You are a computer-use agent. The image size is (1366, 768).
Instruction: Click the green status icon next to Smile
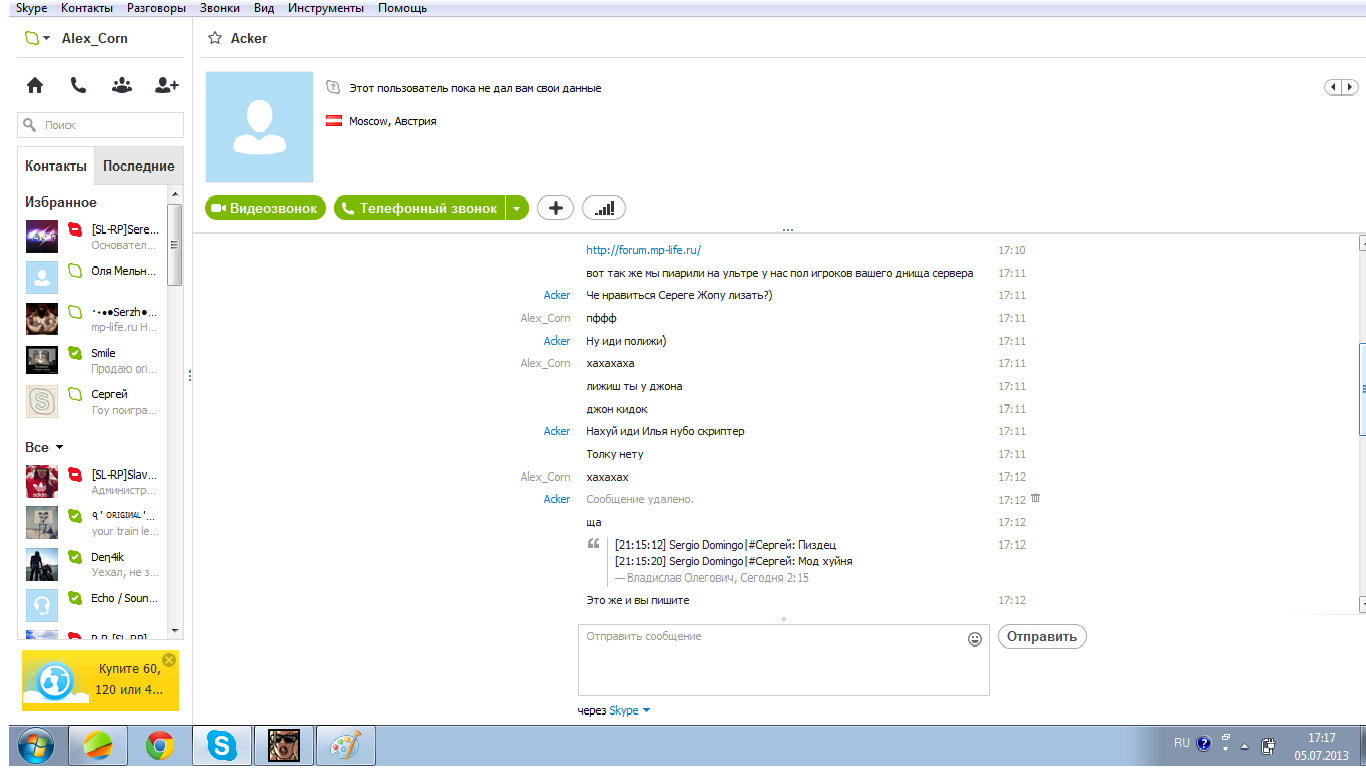pyautogui.click(x=74, y=353)
